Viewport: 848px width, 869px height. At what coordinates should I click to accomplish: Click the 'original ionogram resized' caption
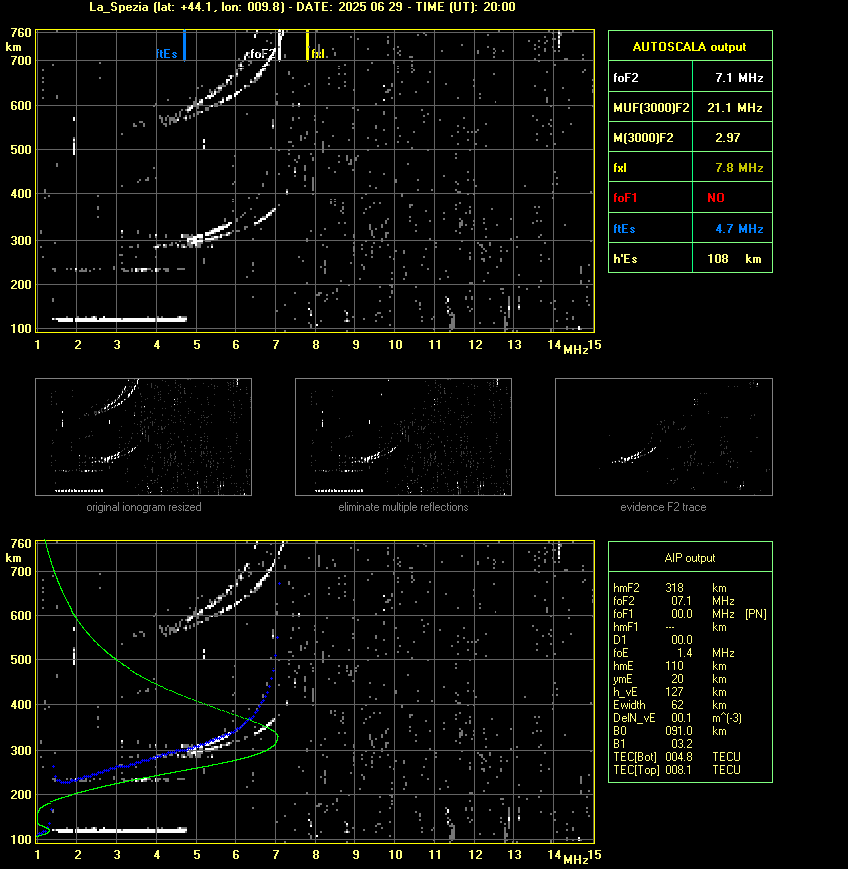point(144,507)
